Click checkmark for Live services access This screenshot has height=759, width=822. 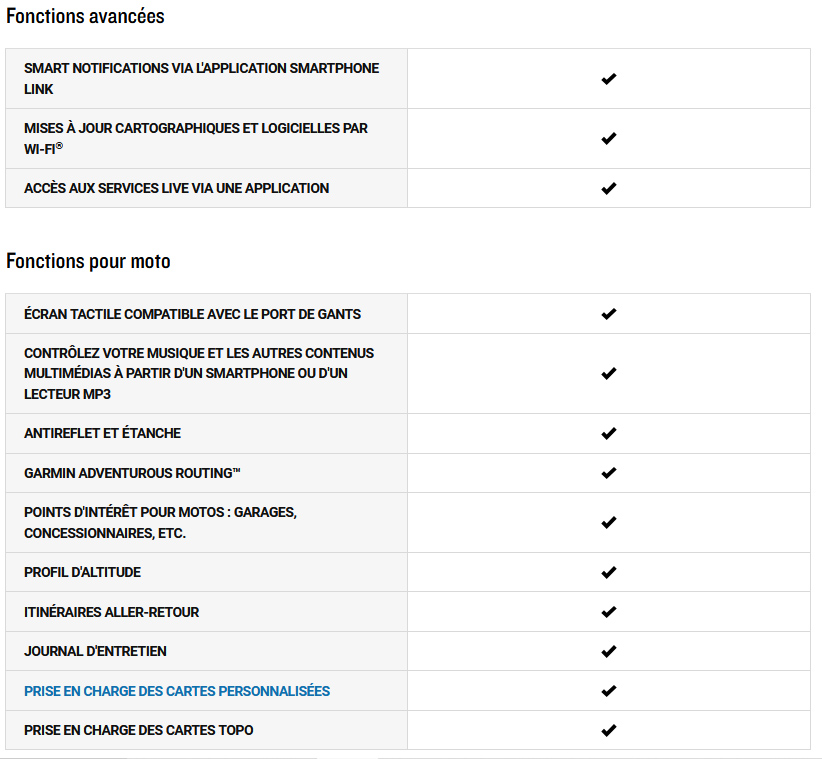click(609, 188)
